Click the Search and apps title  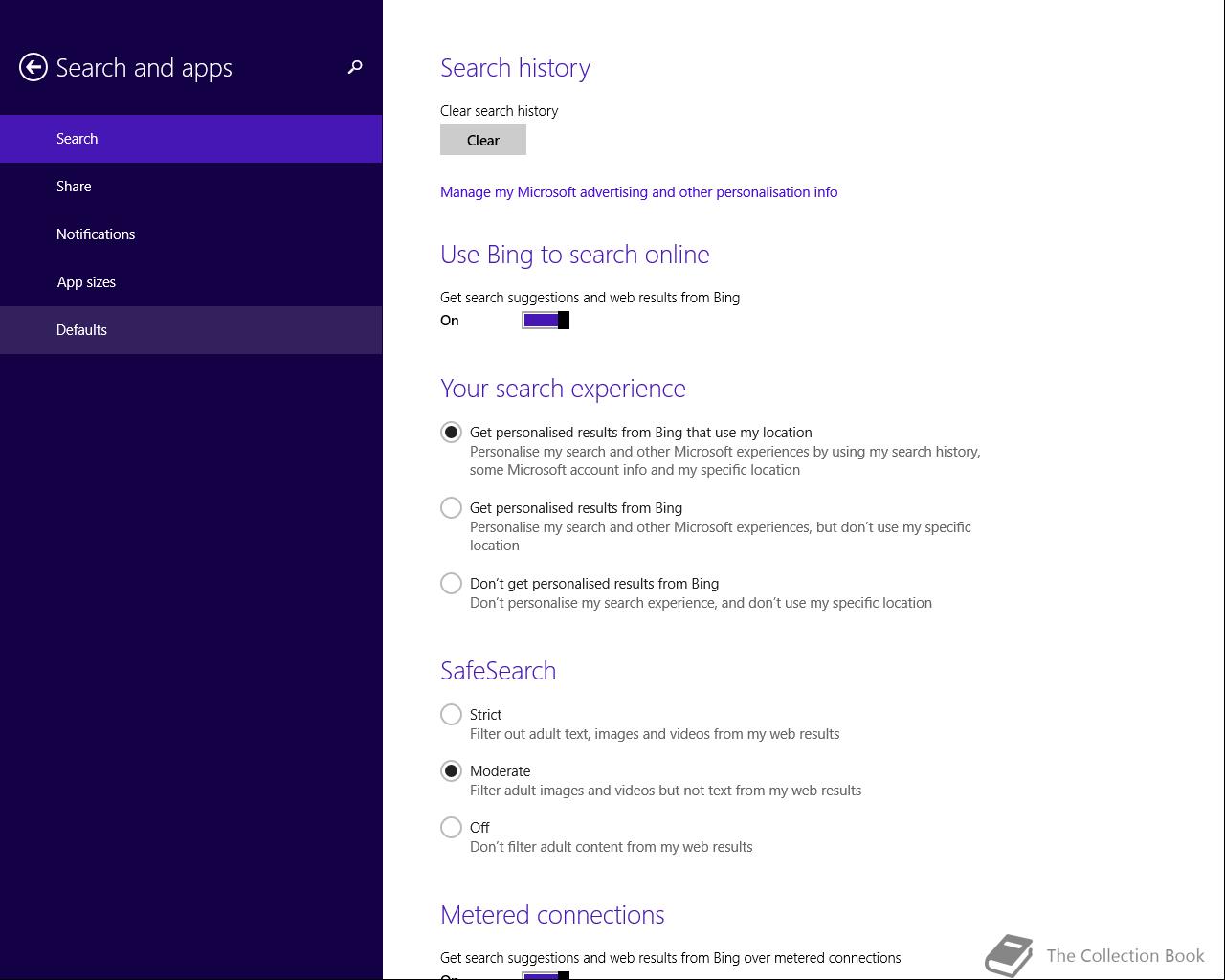point(144,68)
